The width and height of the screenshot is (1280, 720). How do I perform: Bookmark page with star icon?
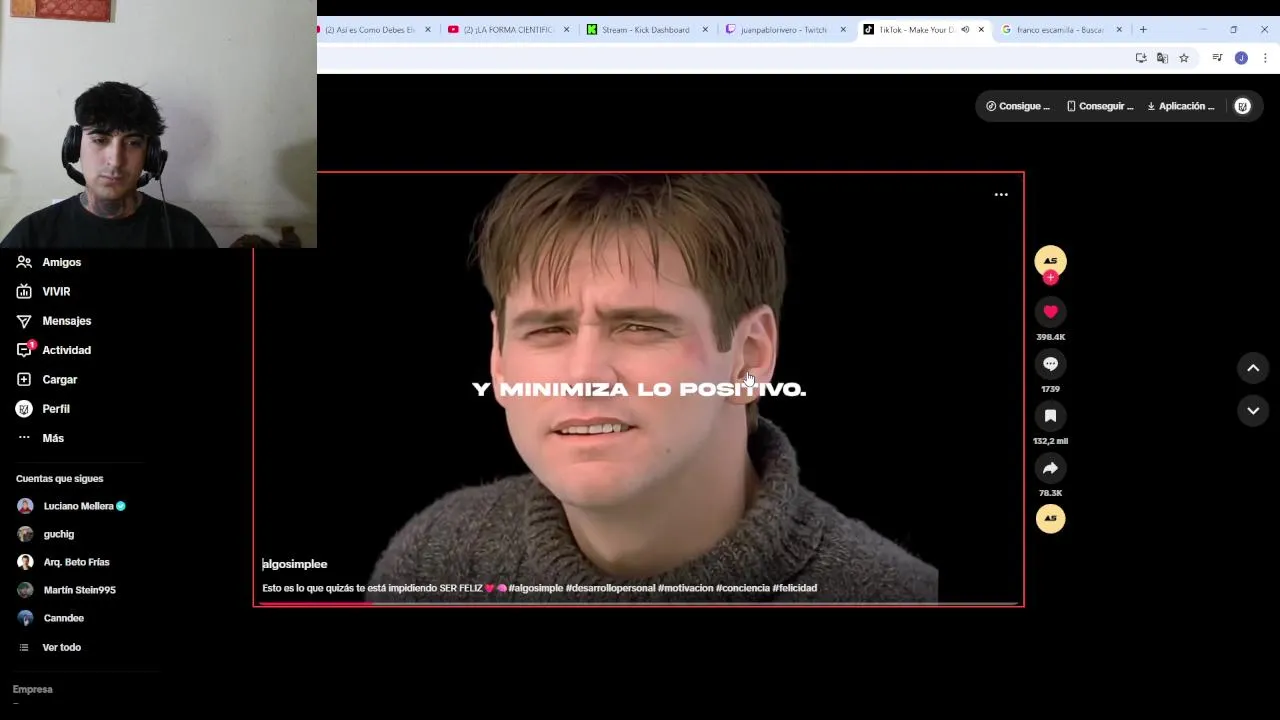tap(1184, 58)
